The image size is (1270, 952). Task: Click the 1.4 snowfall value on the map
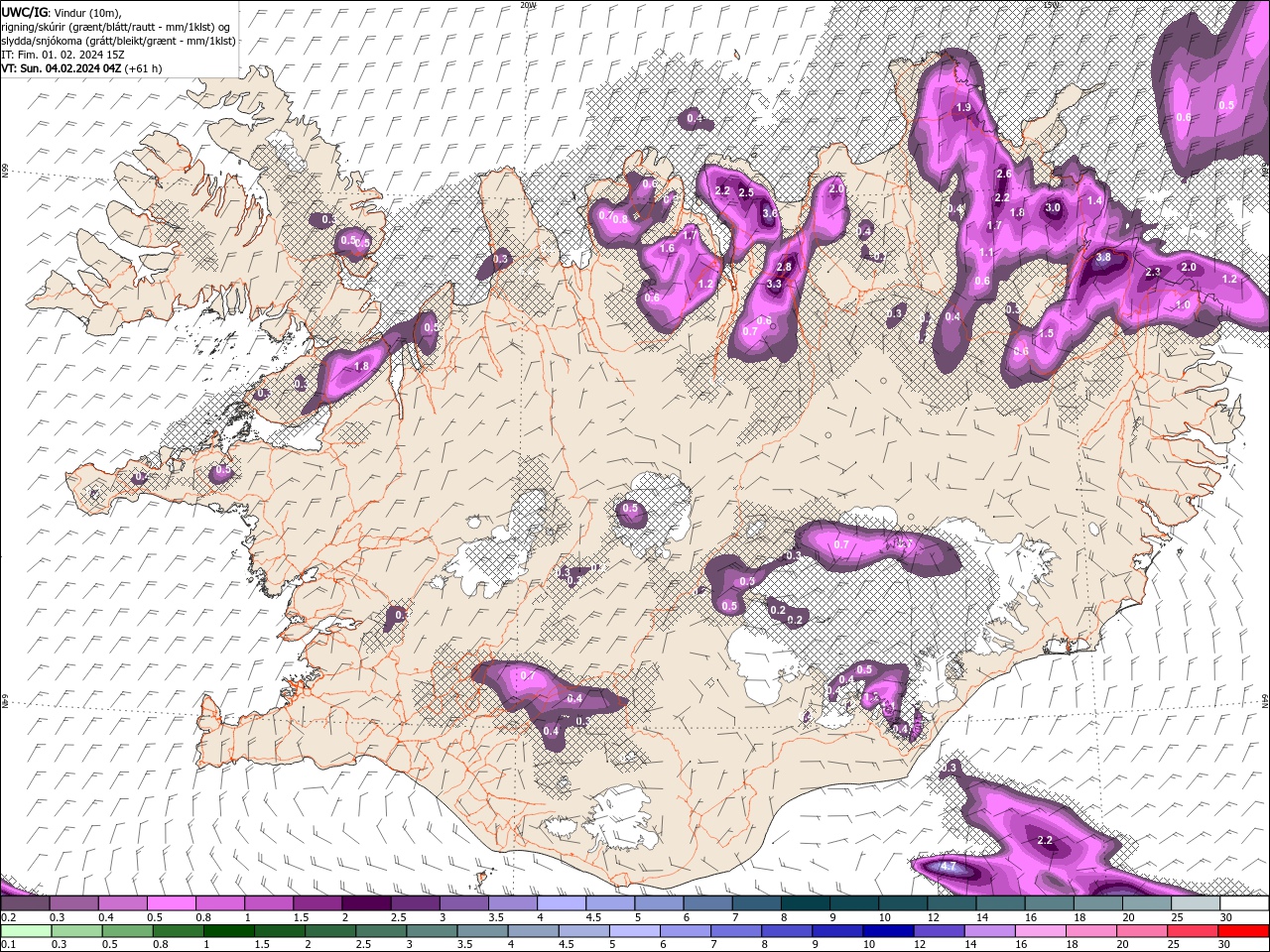1094,200
